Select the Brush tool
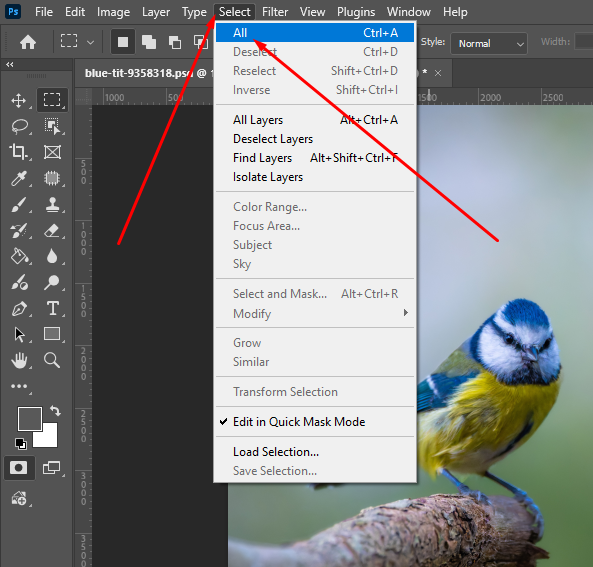 pyautogui.click(x=19, y=205)
